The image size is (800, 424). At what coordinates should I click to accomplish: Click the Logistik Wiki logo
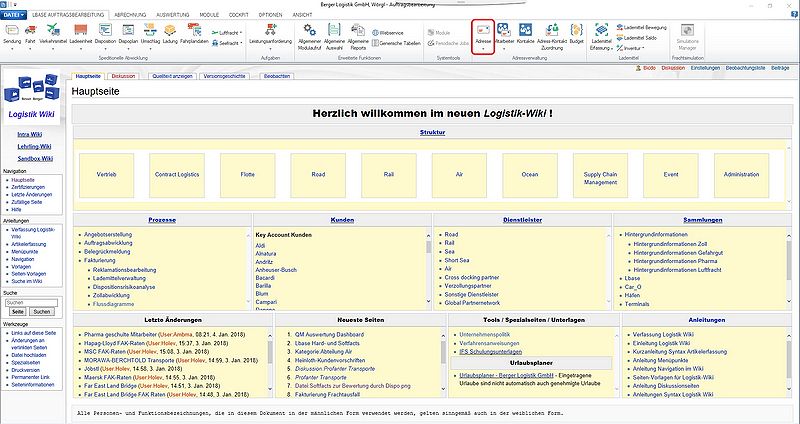pos(32,96)
